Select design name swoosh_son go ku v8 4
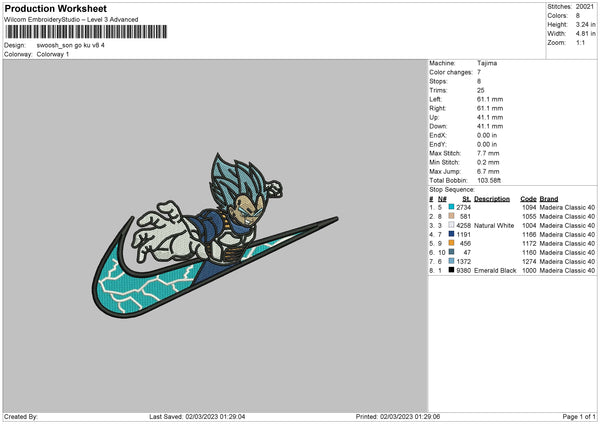The height and width of the screenshot is (424, 600). pyautogui.click(x=70, y=45)
